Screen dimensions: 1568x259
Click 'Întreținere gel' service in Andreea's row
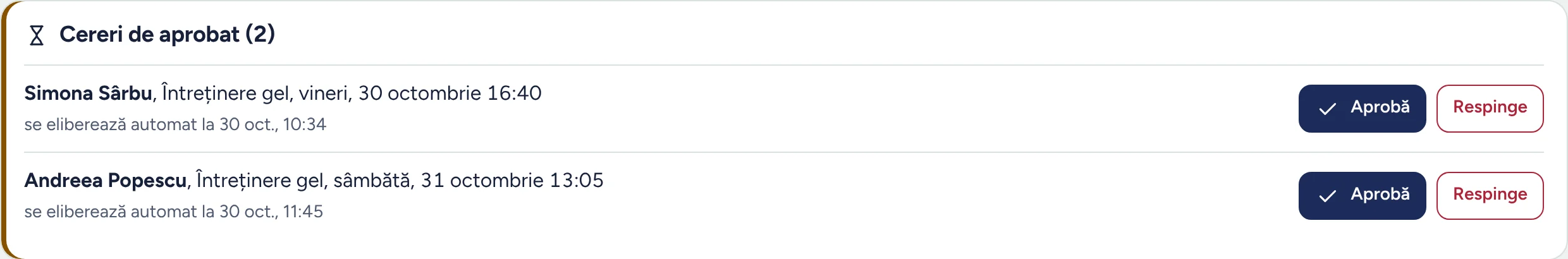pyautogui.click(x=260, y=181)
